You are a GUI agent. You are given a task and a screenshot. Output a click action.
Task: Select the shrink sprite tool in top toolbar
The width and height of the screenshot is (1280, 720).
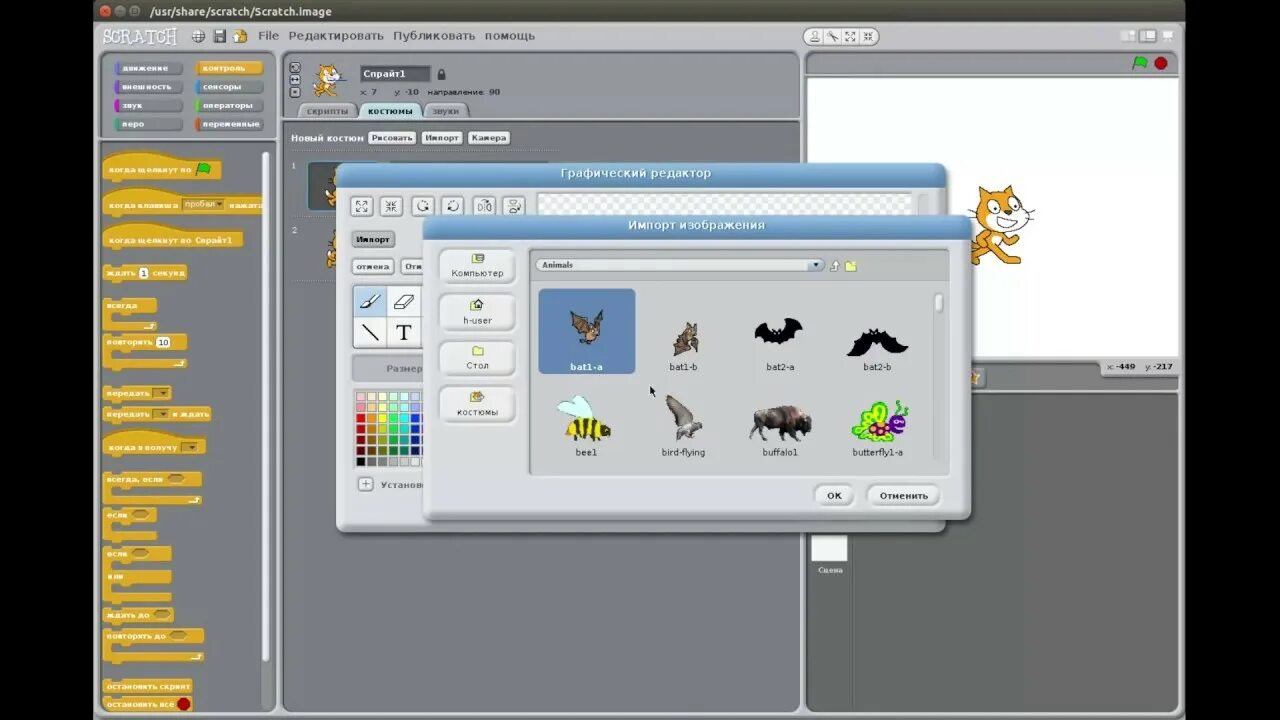coord(867,36)
